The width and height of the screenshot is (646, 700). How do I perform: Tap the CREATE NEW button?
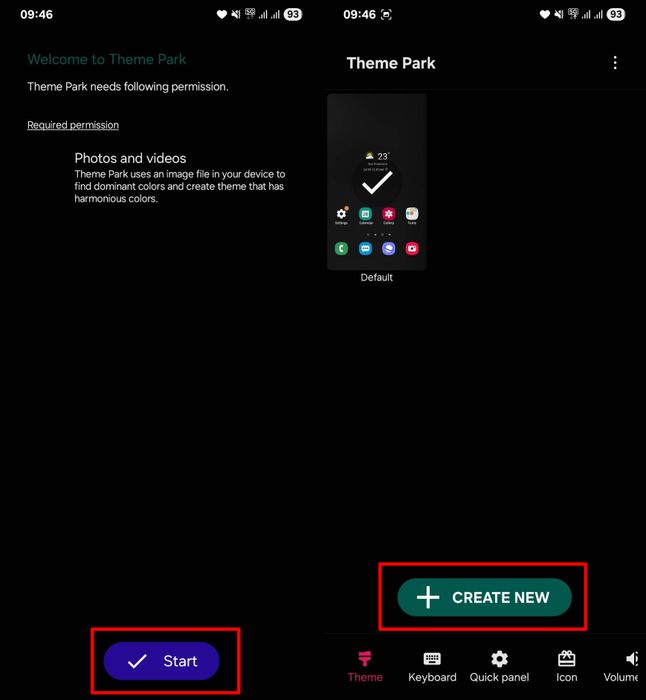(484, 597)
